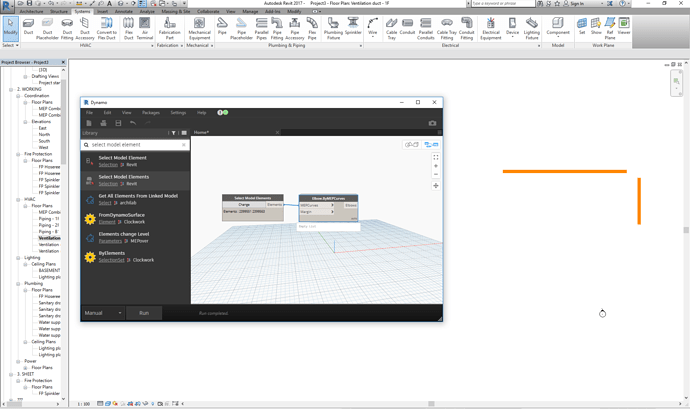Click Dynamo's save icon

[x=118, y=123]
